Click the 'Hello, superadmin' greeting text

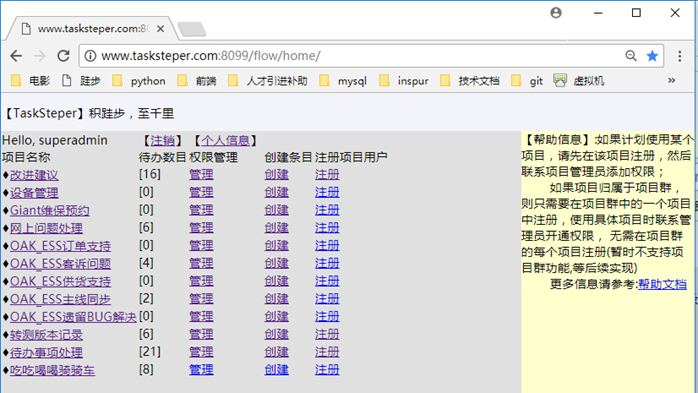click(x=55, y=141)
